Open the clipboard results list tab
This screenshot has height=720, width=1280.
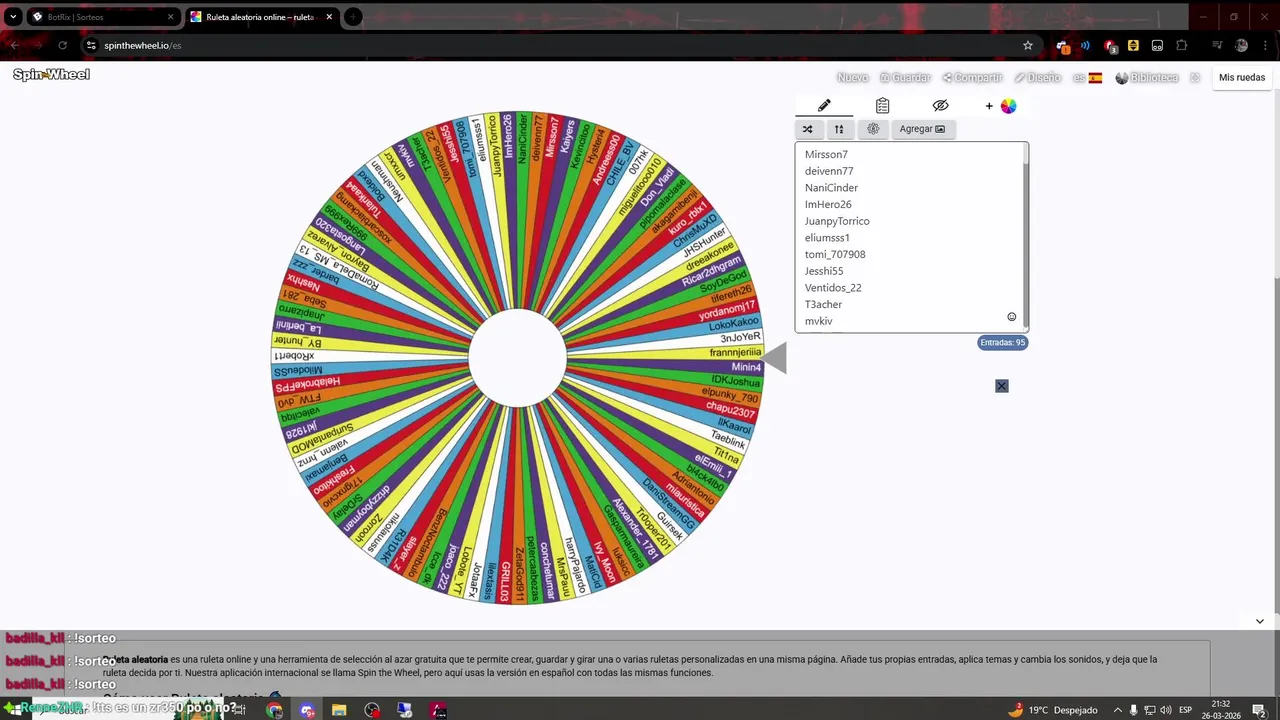point(882,106)
